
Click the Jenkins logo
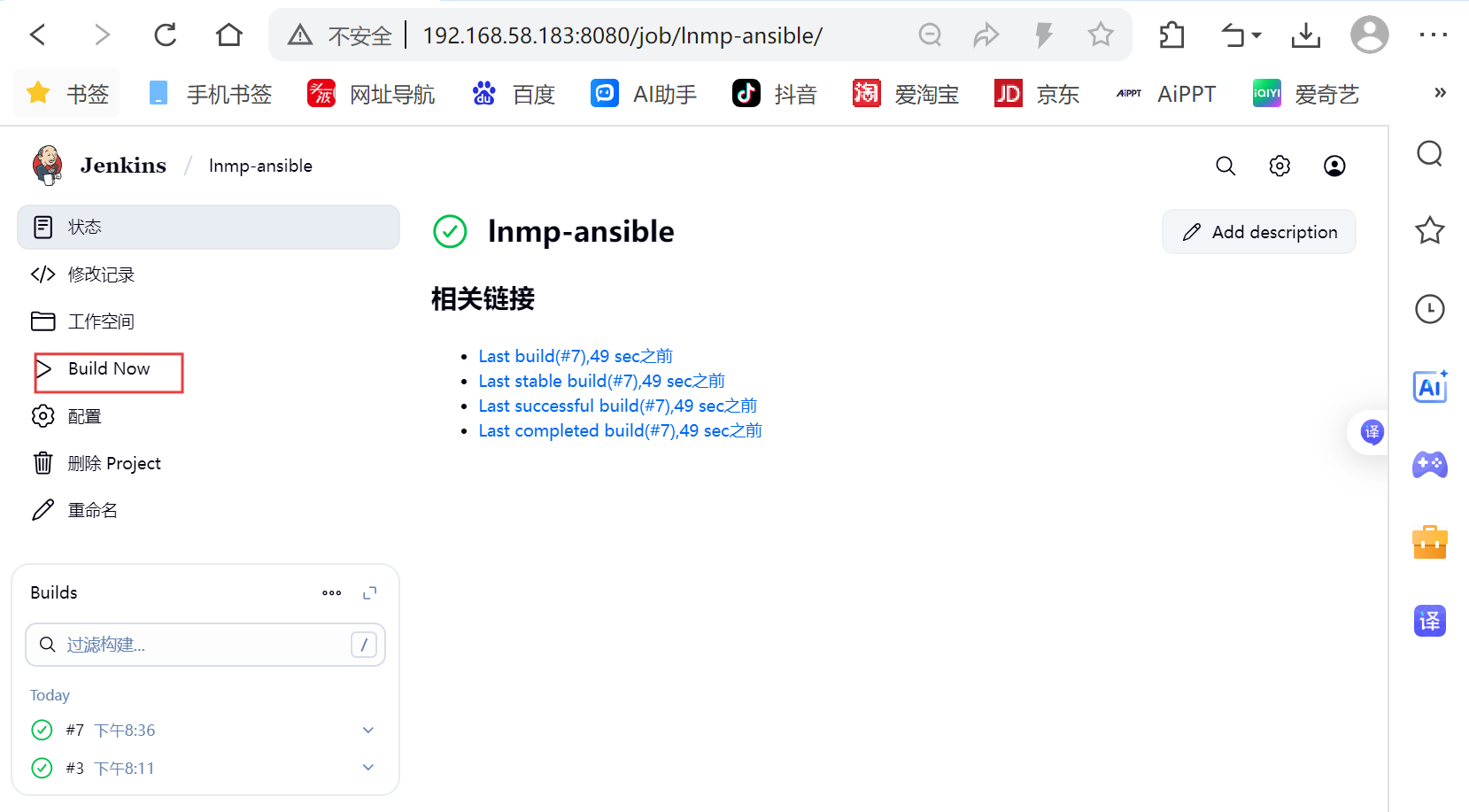pos(48,166)
